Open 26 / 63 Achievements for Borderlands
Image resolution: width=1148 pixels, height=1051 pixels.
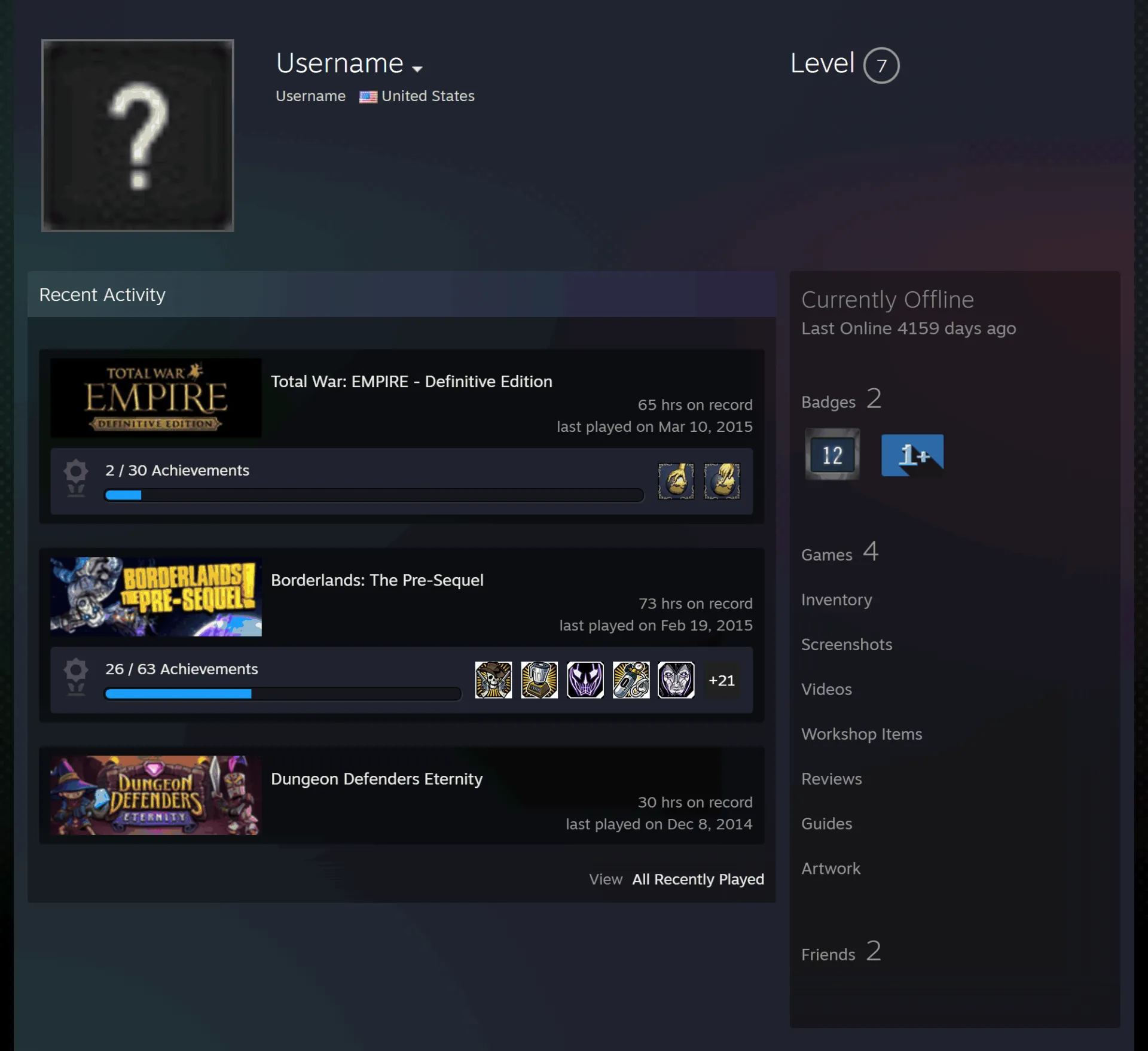point(182,669)
